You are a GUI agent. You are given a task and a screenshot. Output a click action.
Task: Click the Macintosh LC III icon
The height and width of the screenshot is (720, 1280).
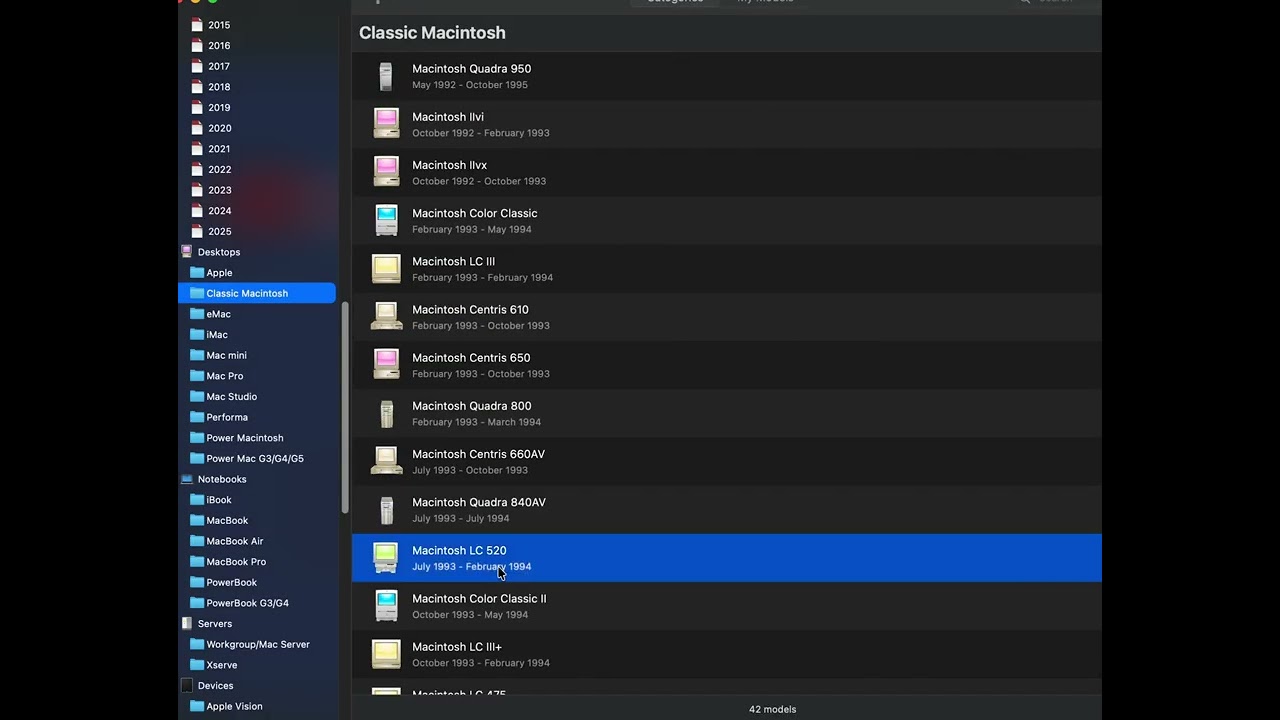coord(386,268)
